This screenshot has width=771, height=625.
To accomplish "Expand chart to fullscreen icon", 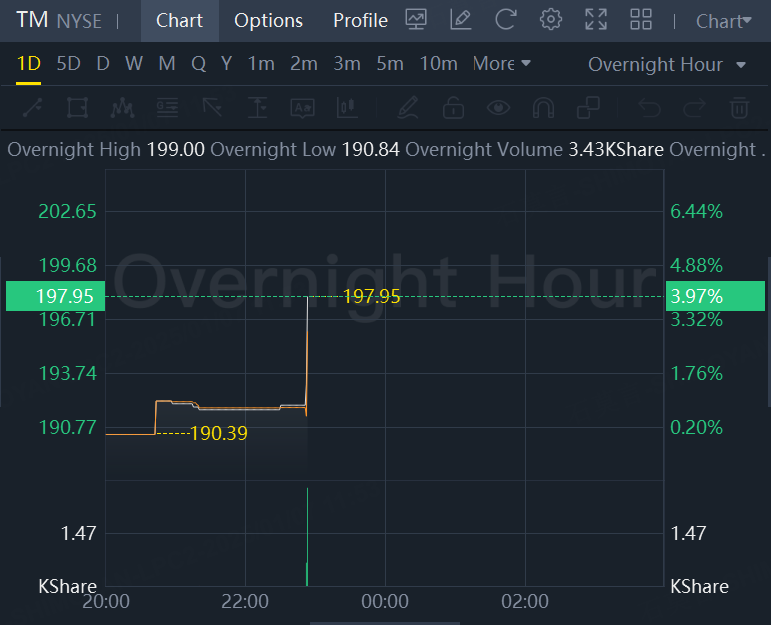I will 596,20.
